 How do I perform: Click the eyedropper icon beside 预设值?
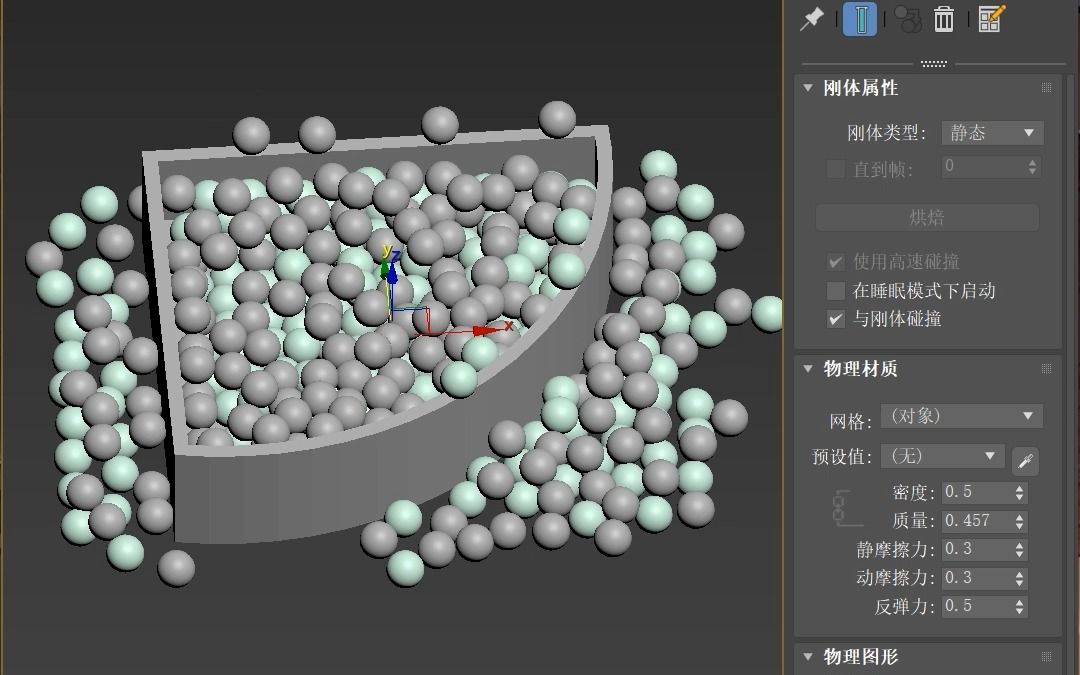point(1026,461)
